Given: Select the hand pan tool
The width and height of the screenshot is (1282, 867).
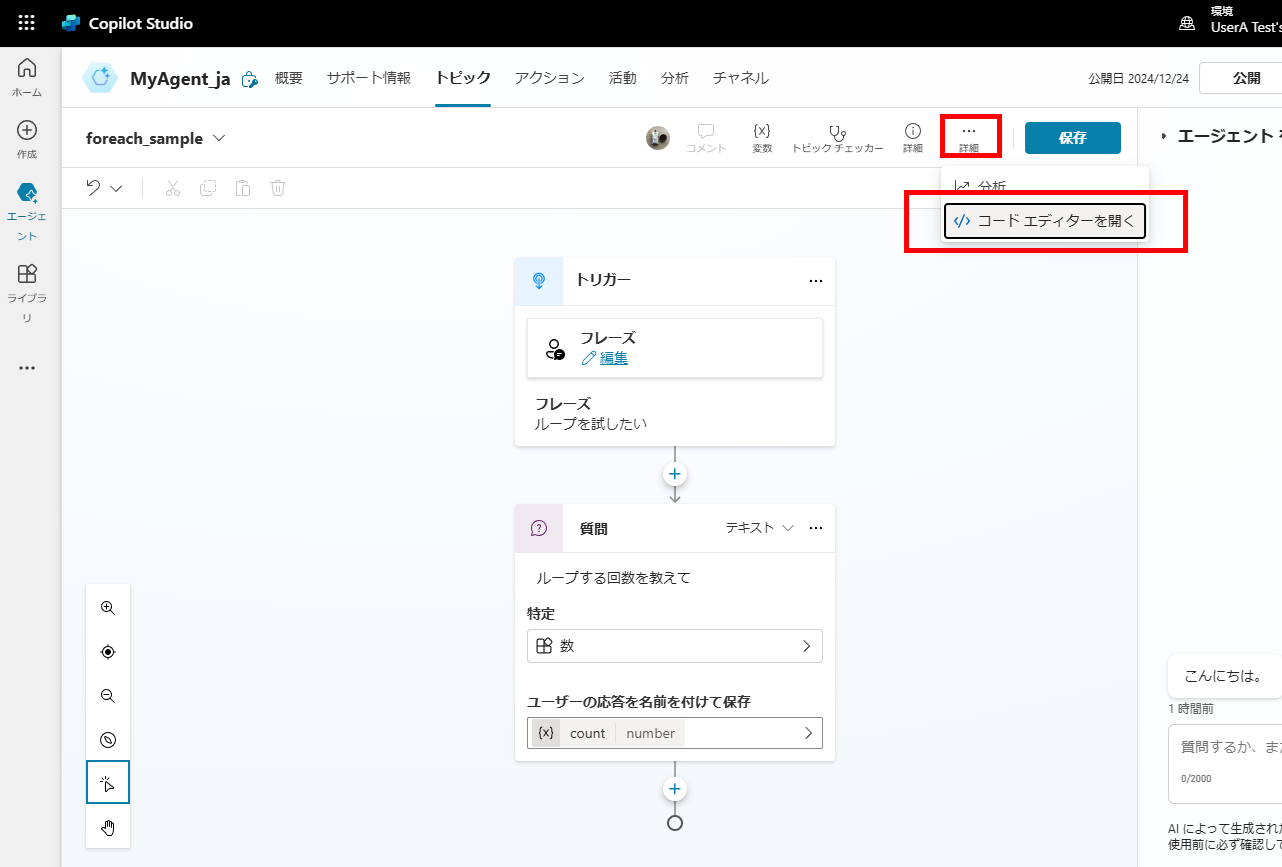Looking at the screenshot, I should coord(107,827).
